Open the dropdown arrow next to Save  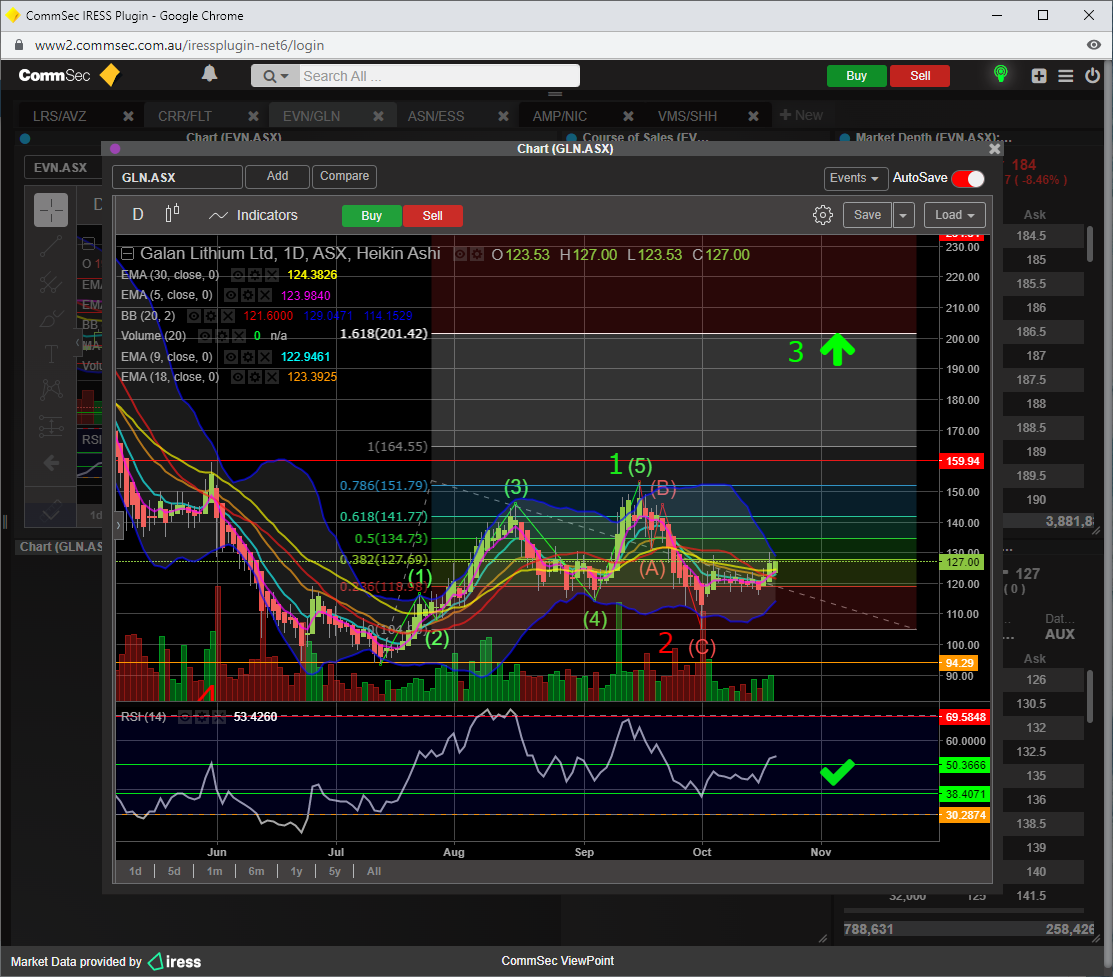[x=904, y=215]
